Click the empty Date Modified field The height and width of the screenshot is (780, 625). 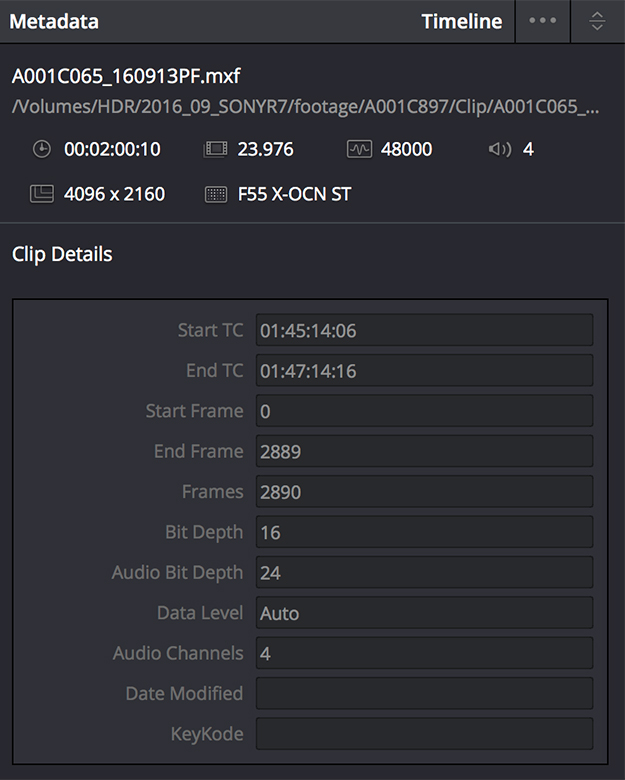pos(424,693)
